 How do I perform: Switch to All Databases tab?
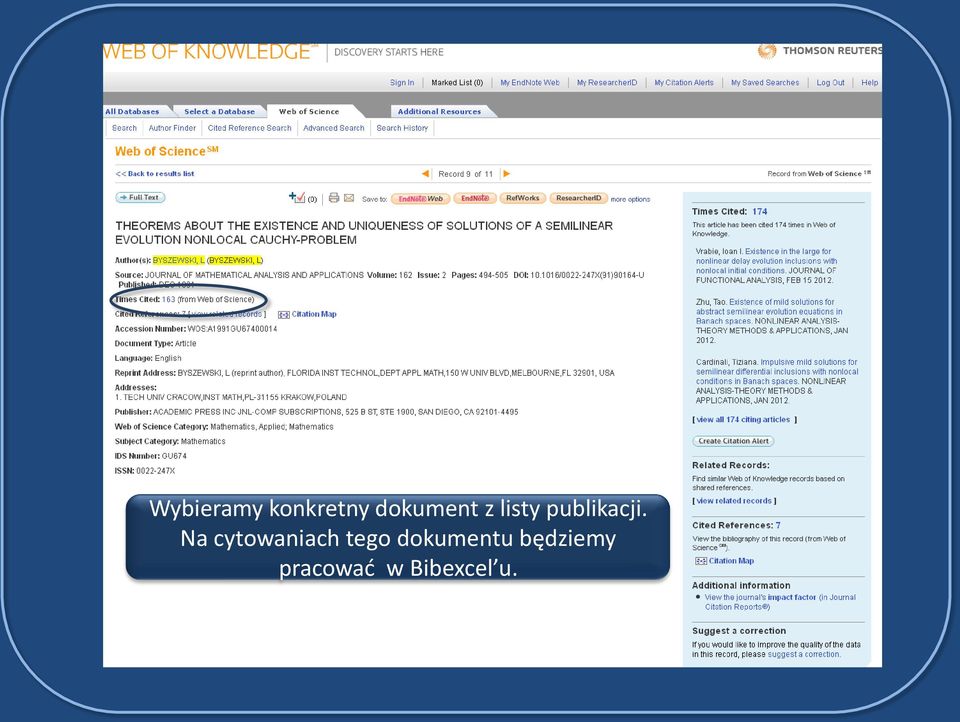pyautogui.click(x=132, y=111)
